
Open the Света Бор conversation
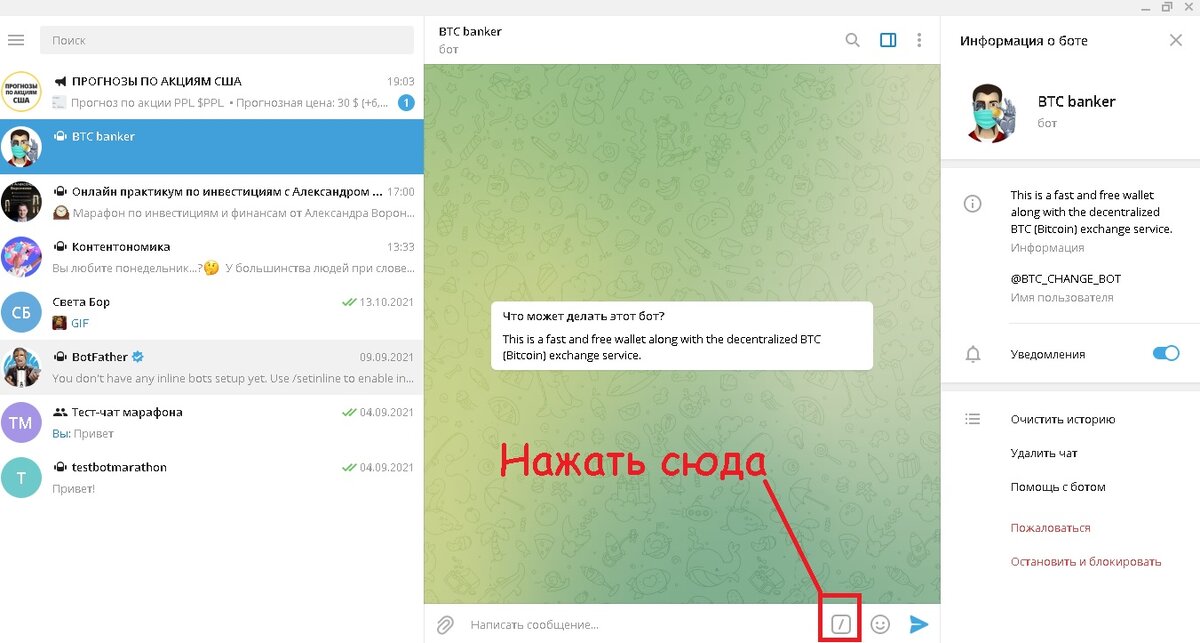[212, 312]
